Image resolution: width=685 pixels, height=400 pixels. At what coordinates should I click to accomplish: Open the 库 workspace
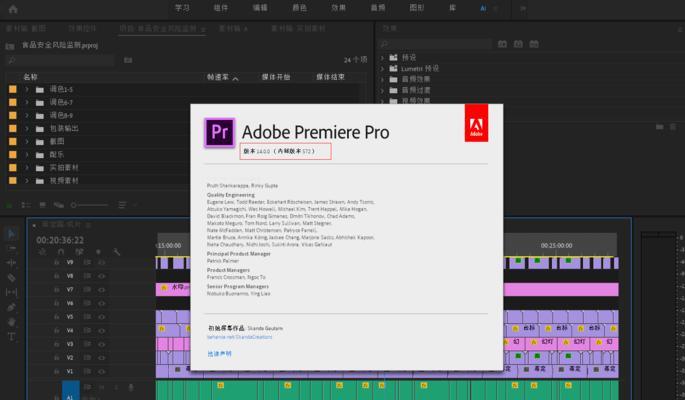coord(453,8)
